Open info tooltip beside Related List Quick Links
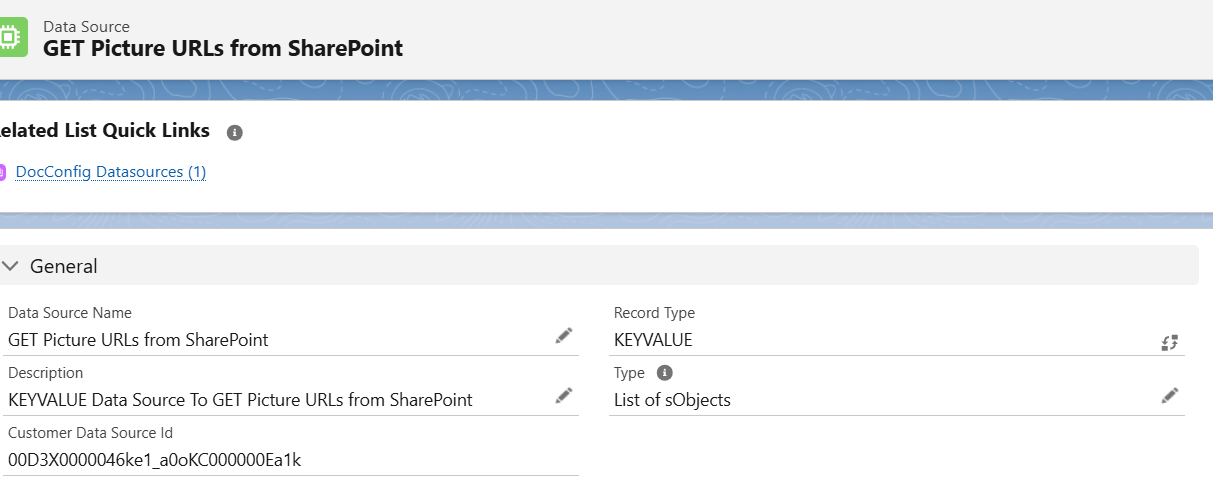1213x492 pixels. [235, 133]
